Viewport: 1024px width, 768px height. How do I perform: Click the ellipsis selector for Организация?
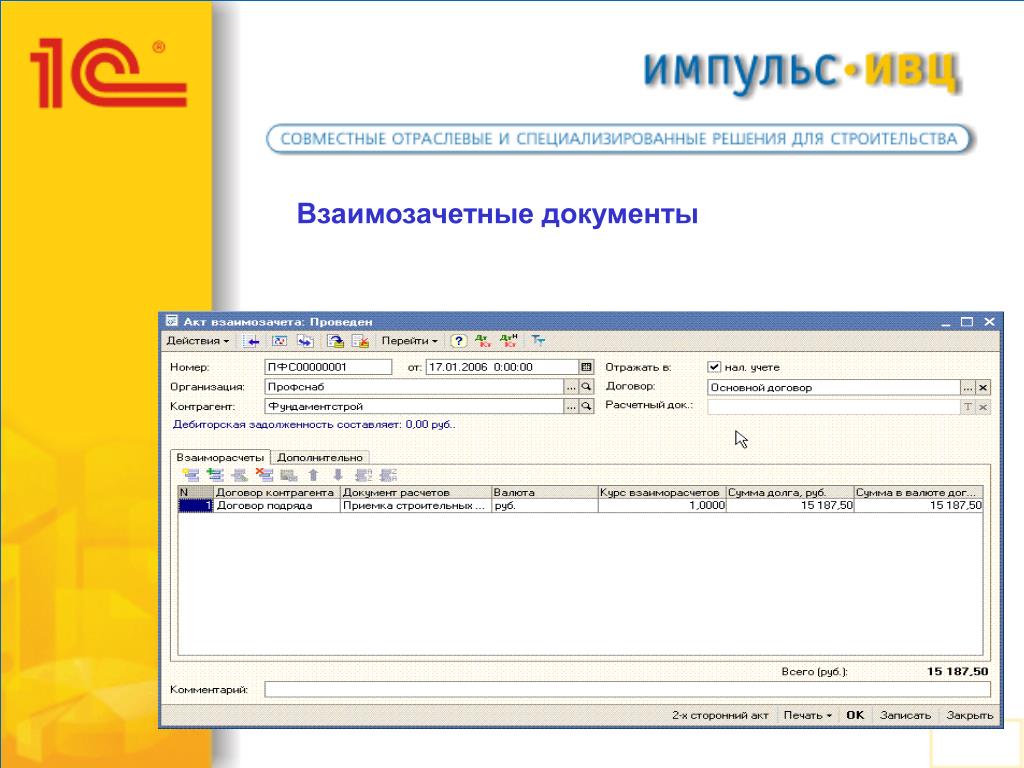[x=571, y=387]
